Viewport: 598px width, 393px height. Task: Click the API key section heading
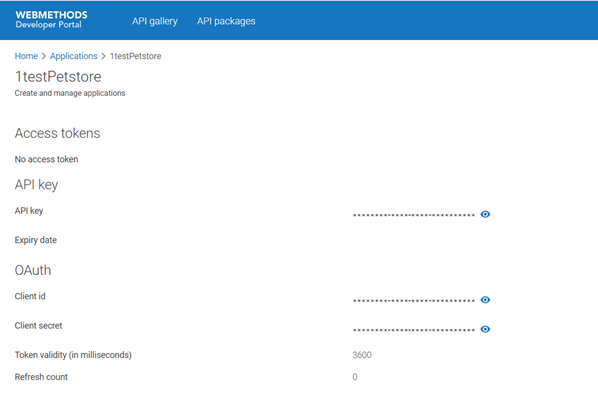[36, 185]
